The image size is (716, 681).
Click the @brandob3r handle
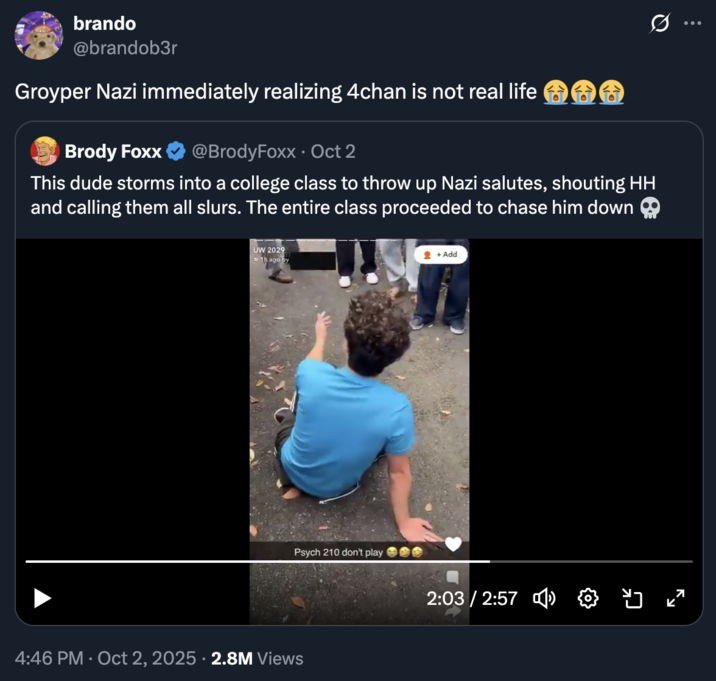pos(126,46)
